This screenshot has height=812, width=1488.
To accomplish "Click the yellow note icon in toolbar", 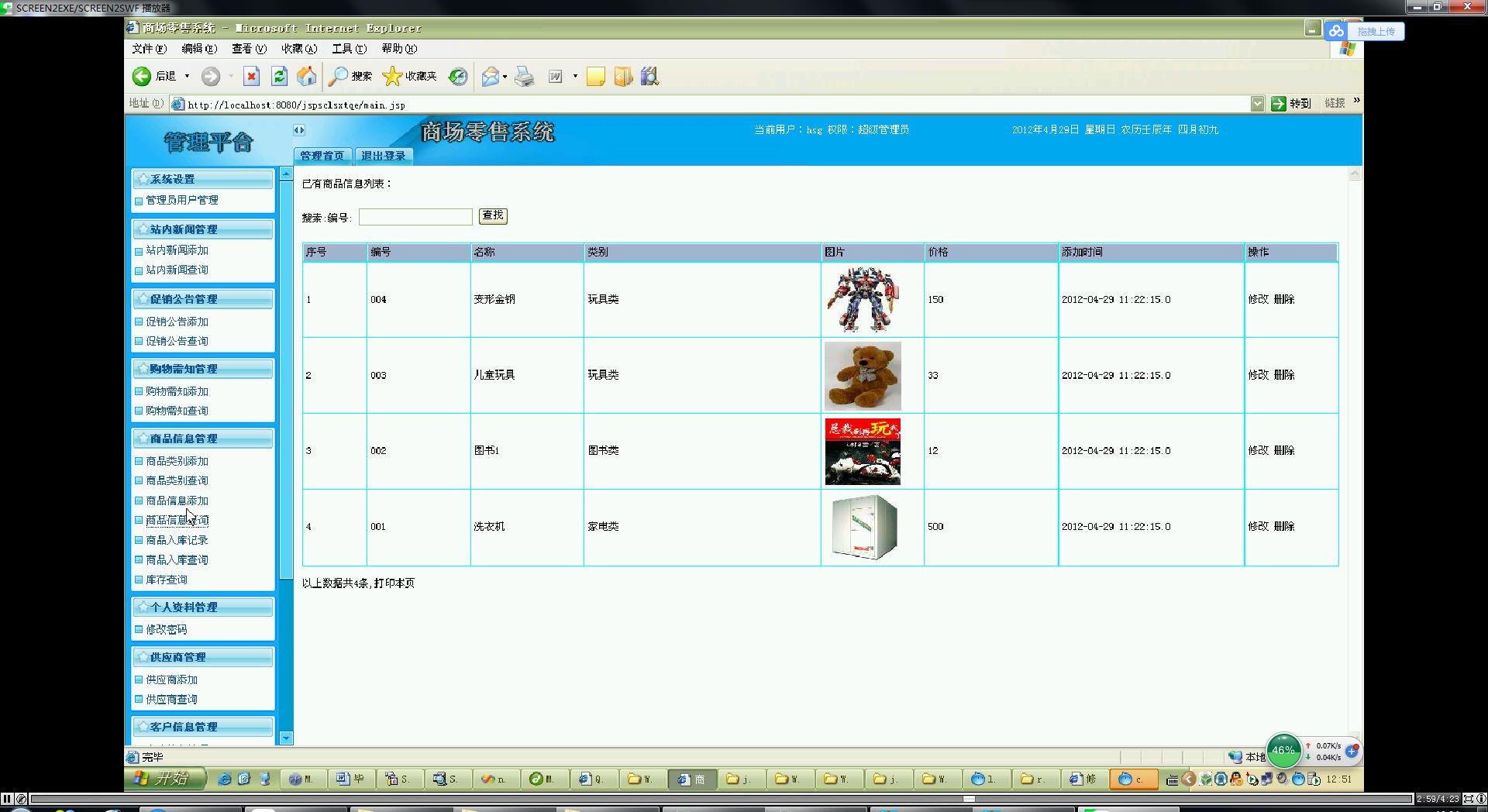I will coord(595,76).
